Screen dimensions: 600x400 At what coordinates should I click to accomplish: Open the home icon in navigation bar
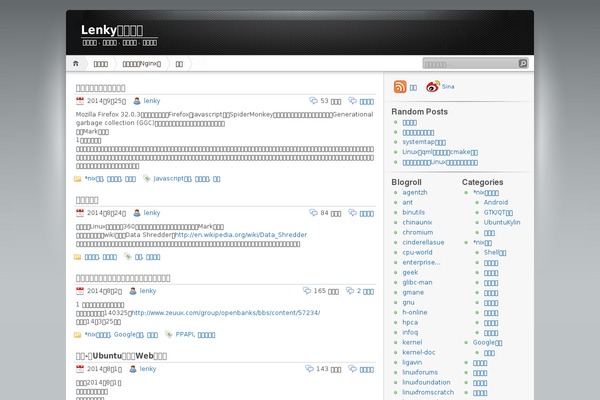76,64
